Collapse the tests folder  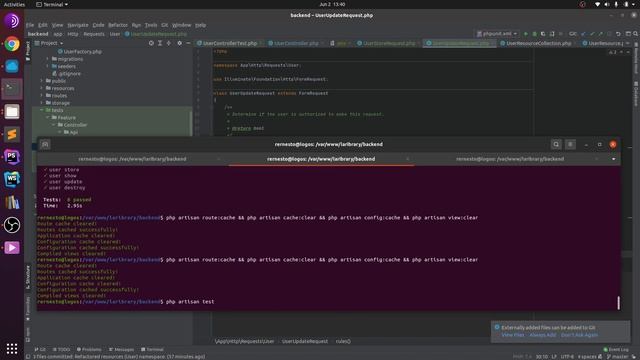42,110
